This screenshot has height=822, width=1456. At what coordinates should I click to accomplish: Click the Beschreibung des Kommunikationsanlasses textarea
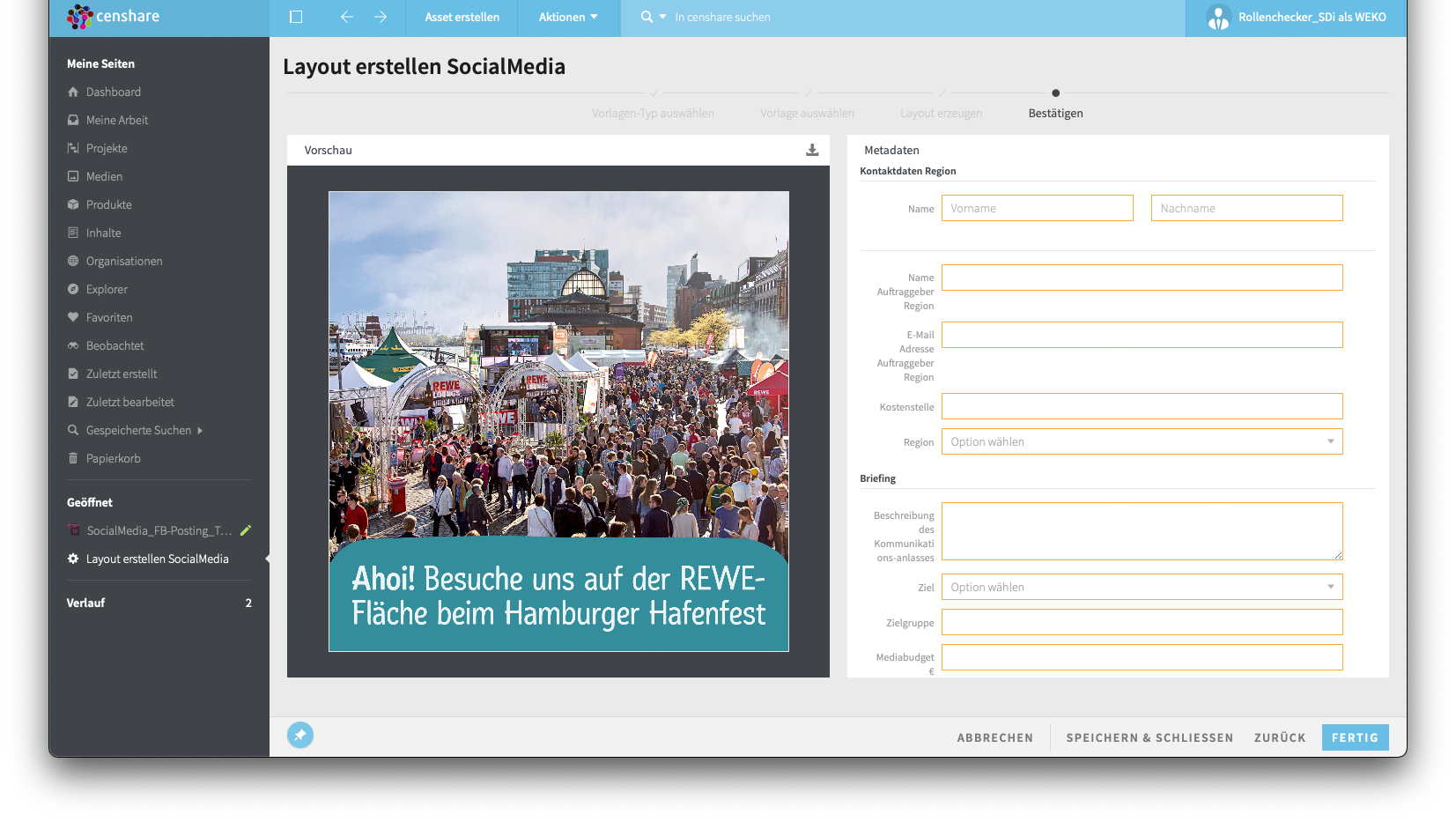point(1142,531)
